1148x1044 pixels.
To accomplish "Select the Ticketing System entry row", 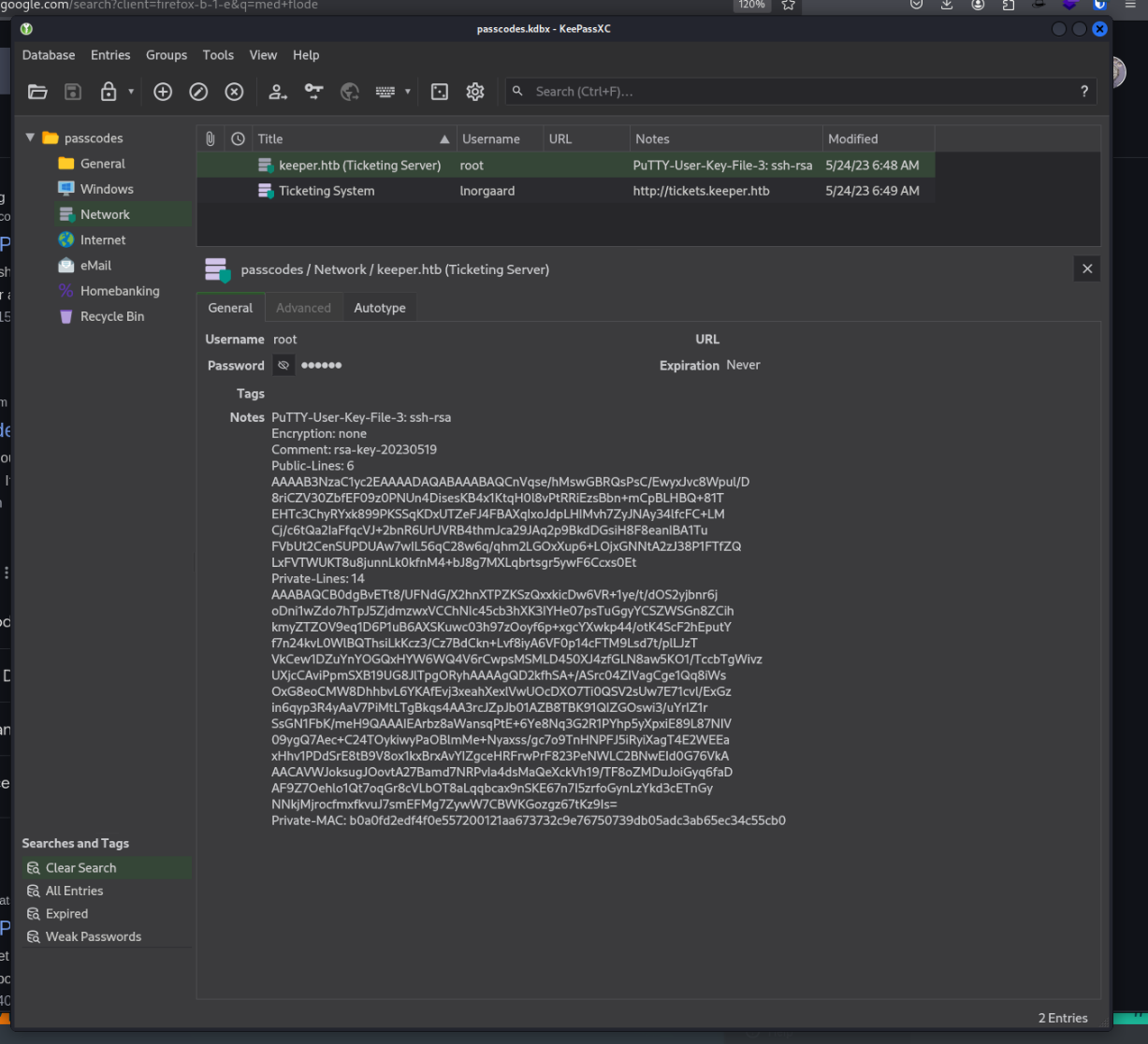I will click(x=327, y=191).
